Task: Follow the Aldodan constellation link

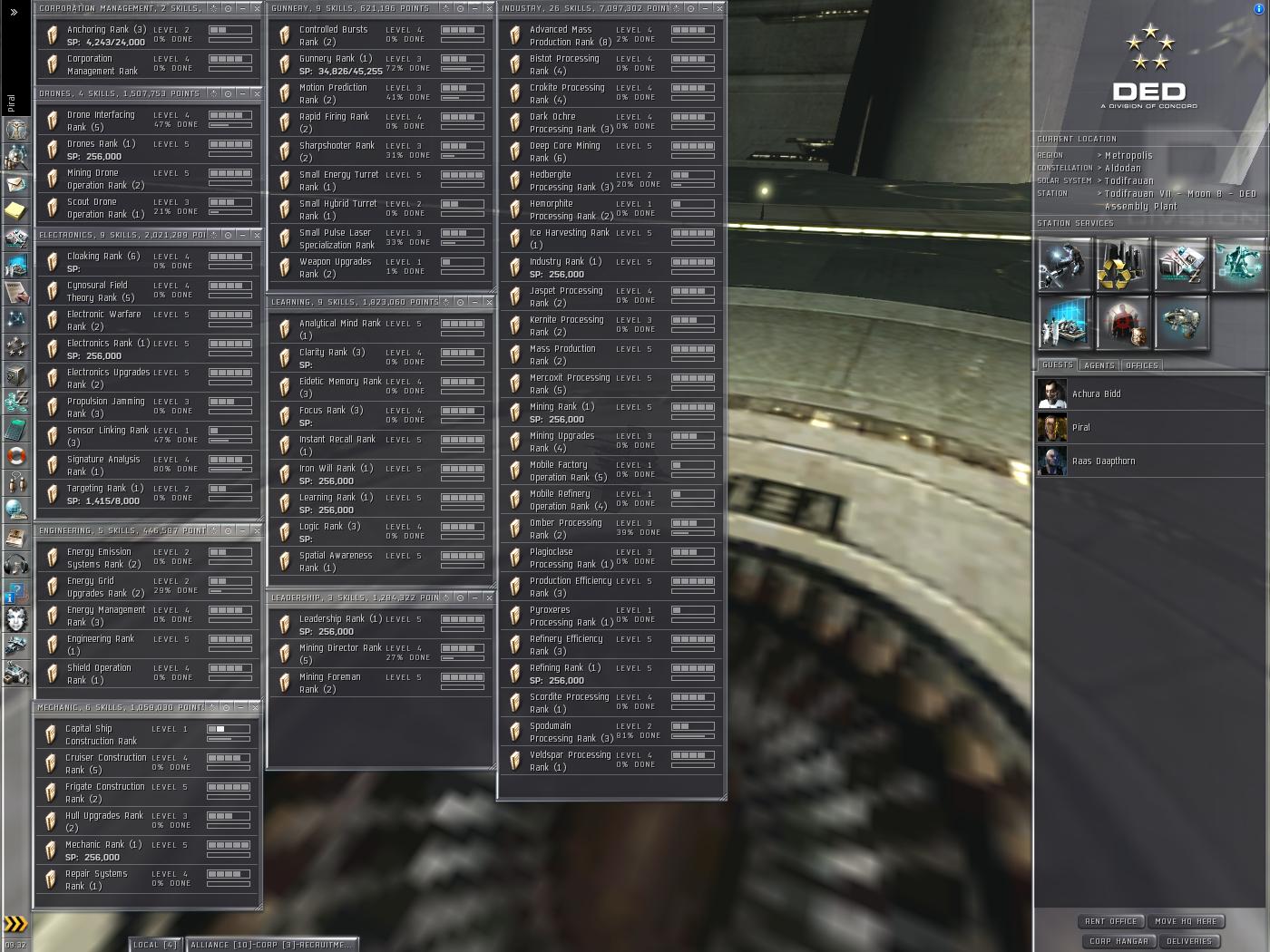Action: (x=1123, y=169)
